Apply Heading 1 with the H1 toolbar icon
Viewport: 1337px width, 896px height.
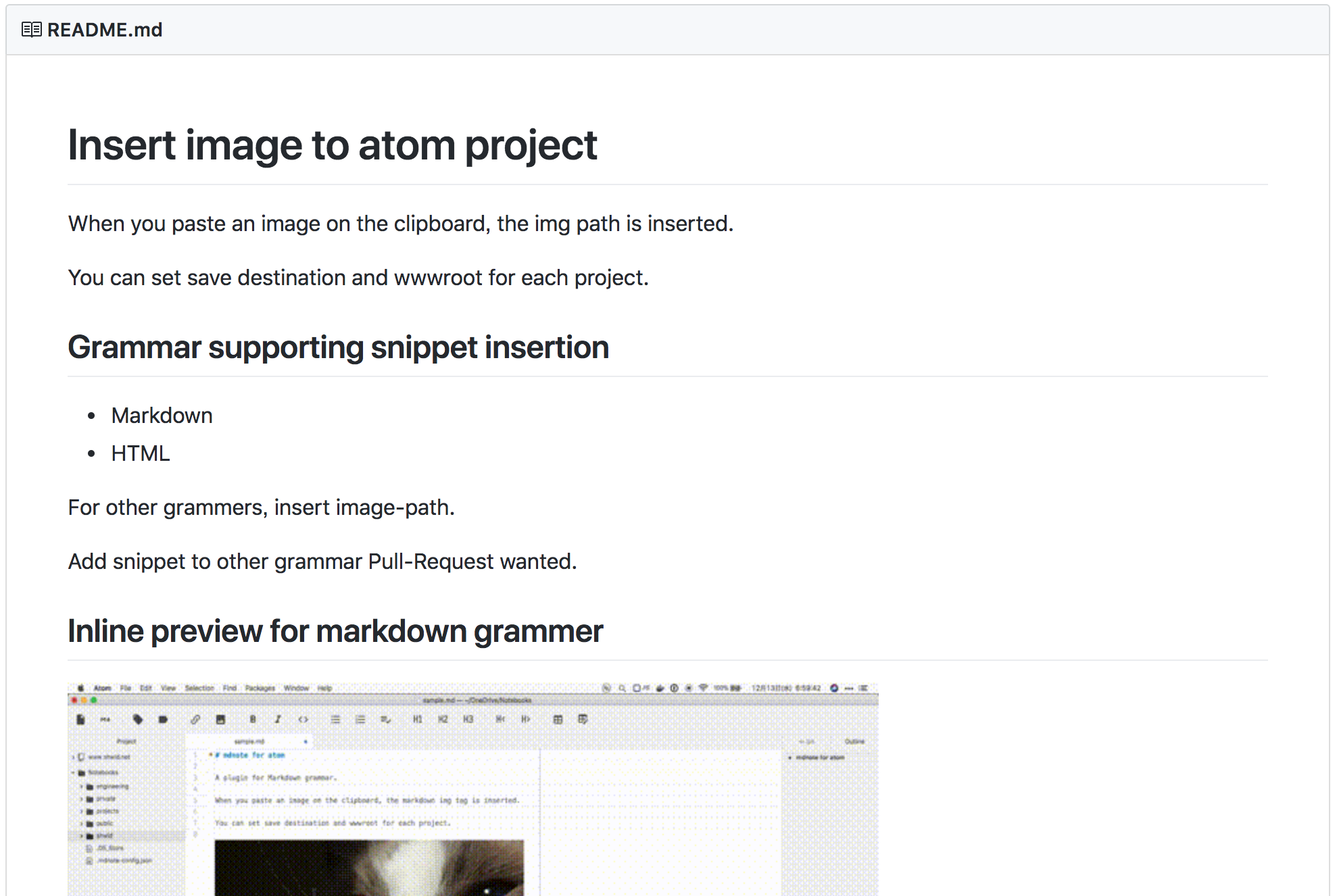coord(418,719)
